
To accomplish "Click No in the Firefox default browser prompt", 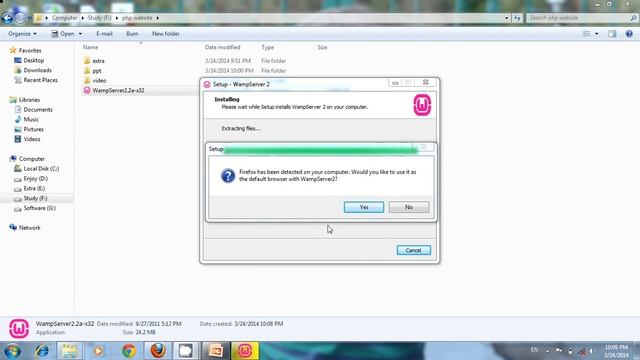I will 409,207.
